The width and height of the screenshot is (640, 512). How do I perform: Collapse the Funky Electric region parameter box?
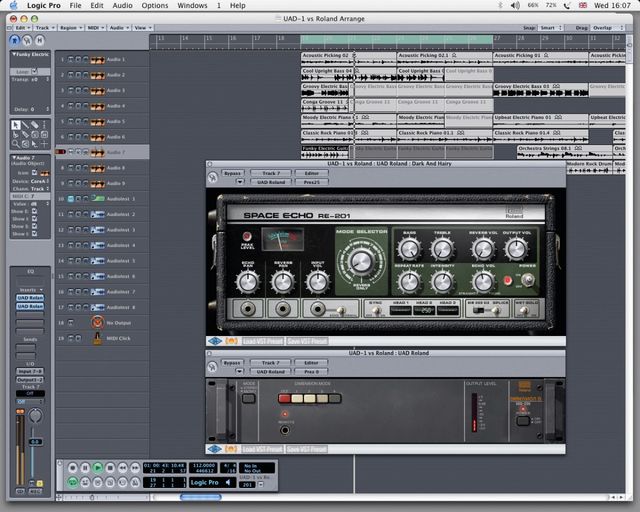coord(14,54)
